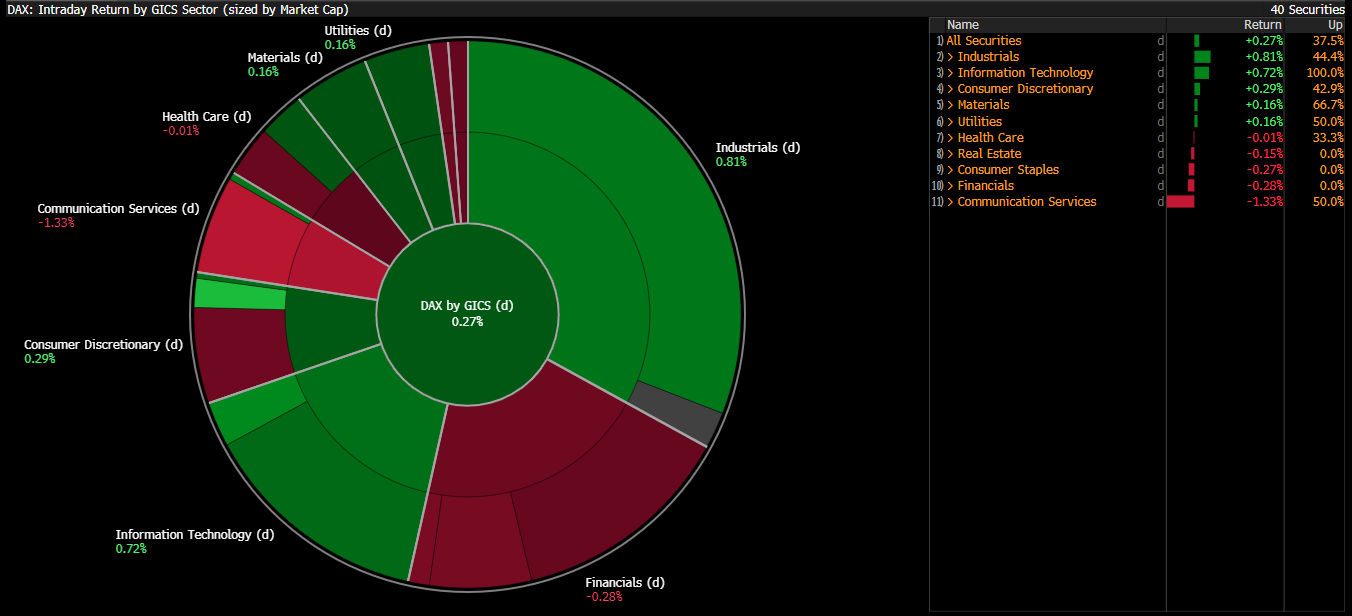
Task: Click the +0.27% return for All Securities
Action: point(1263,41)
